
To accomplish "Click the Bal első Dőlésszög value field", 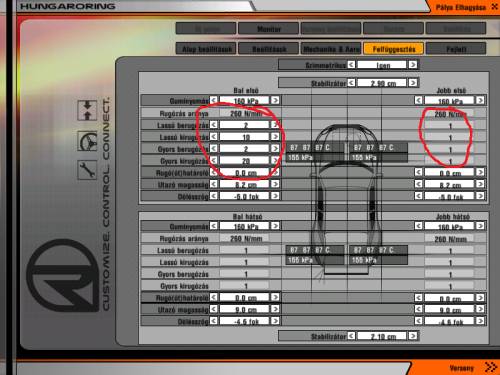I will pos(244,196).
